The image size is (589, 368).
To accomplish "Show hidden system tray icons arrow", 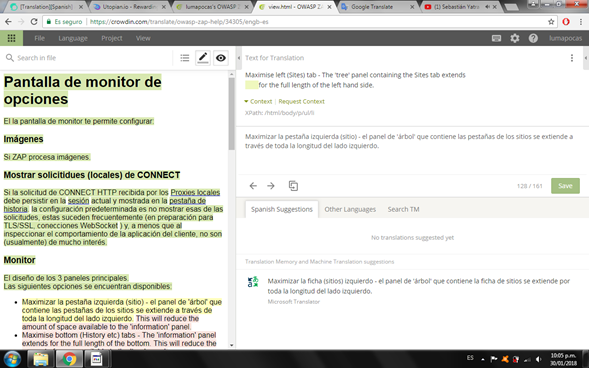I will [483, 359].
